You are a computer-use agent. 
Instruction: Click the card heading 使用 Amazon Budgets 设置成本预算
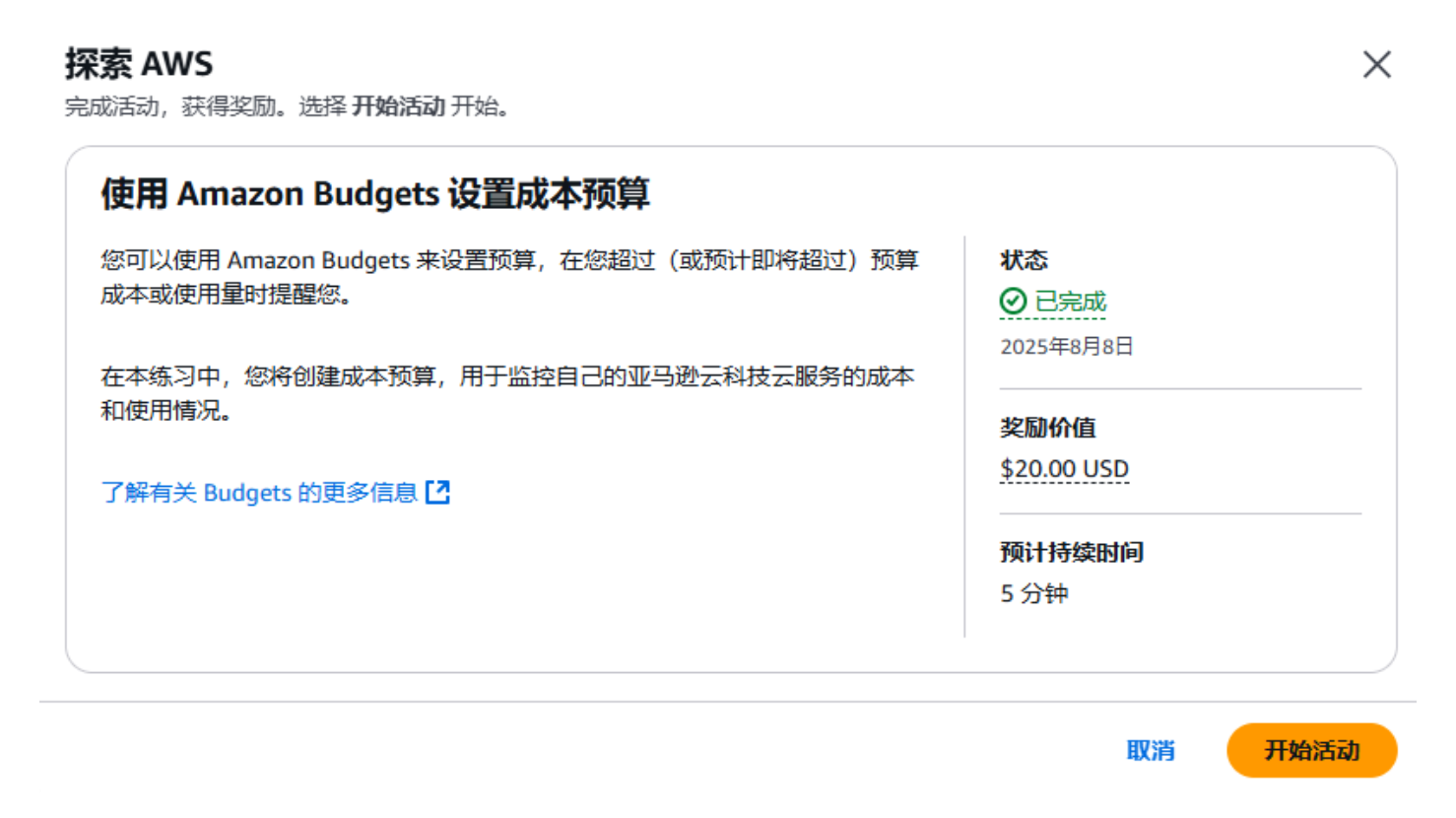coord(374,194)
